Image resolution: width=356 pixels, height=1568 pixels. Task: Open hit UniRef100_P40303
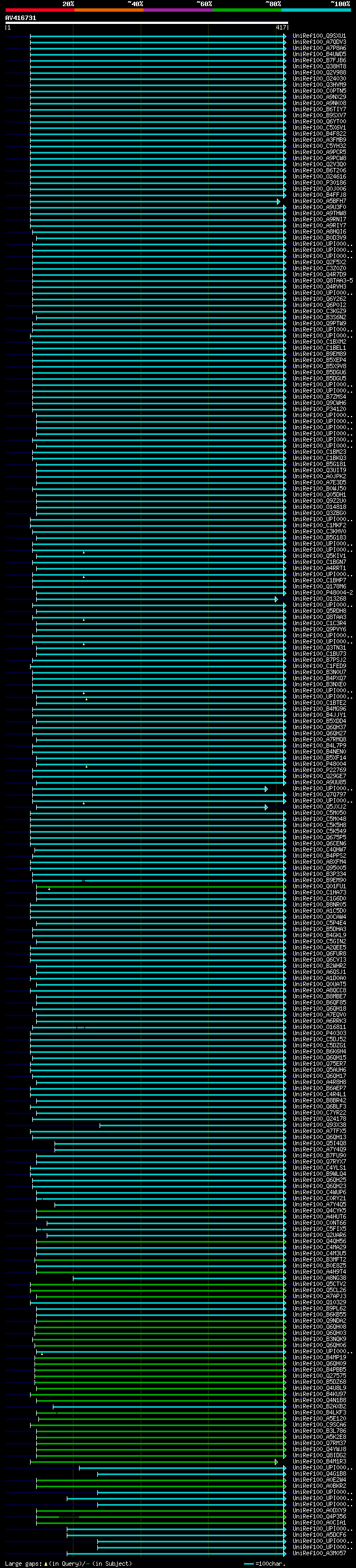click(x=319, y=1033)
